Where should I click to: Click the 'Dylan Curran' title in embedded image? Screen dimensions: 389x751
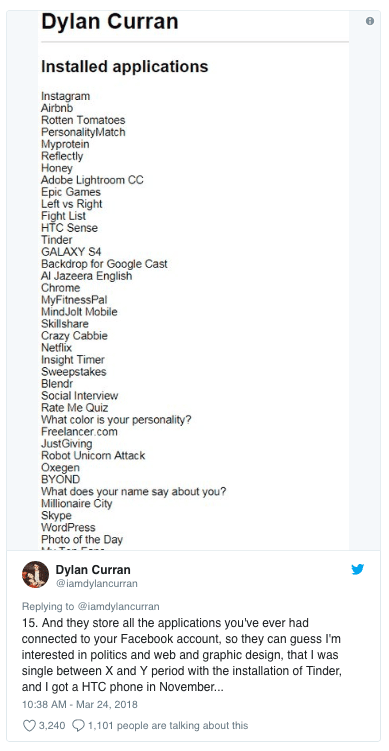pos(110,22)
